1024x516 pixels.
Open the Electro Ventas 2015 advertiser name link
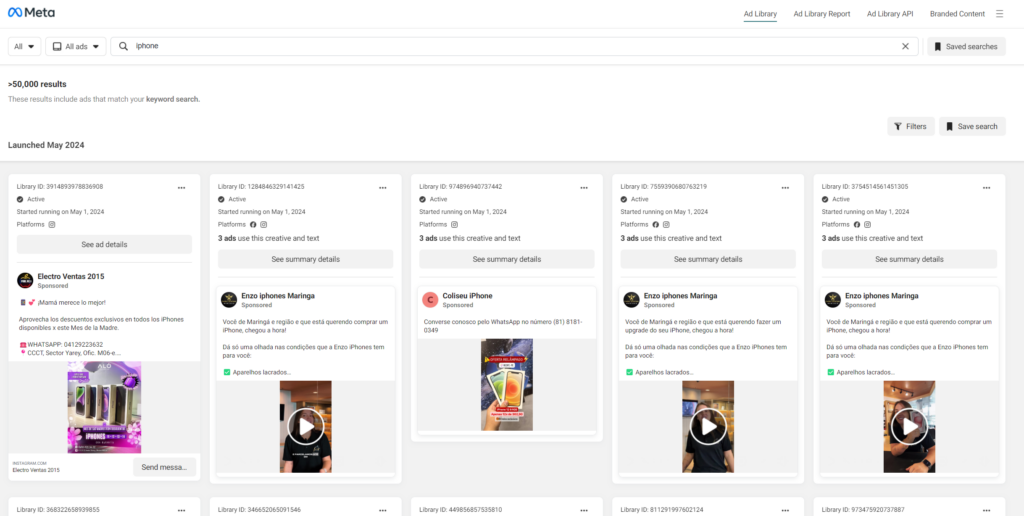(71, 276)
